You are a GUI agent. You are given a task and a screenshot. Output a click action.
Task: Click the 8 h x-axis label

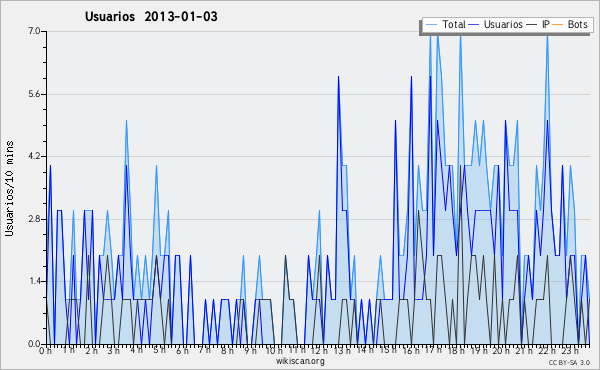tap(227, 351)
